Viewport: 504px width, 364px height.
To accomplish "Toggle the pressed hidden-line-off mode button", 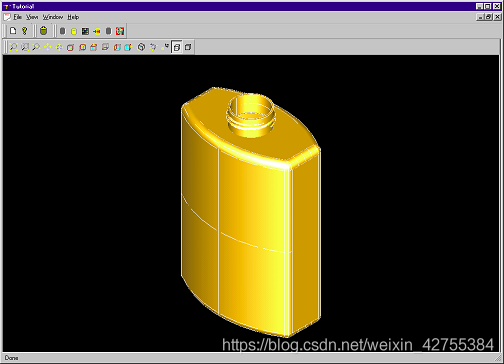I will point(177,47).
